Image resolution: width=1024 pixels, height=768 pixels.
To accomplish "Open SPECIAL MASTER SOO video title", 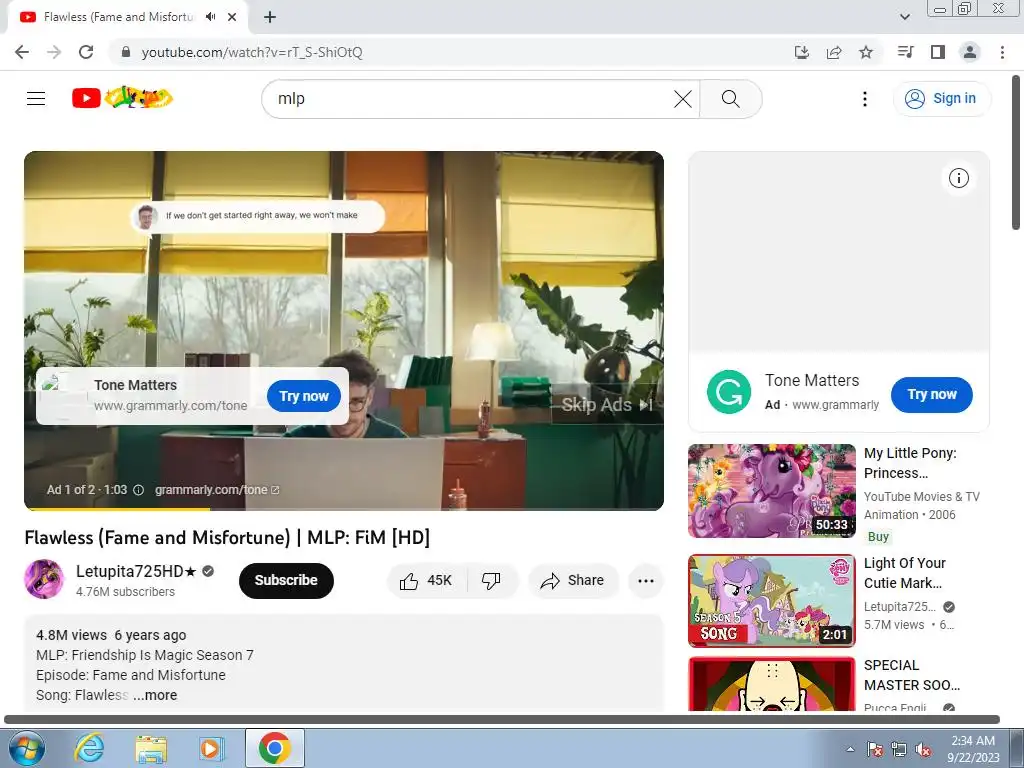I will click(912, 675).
